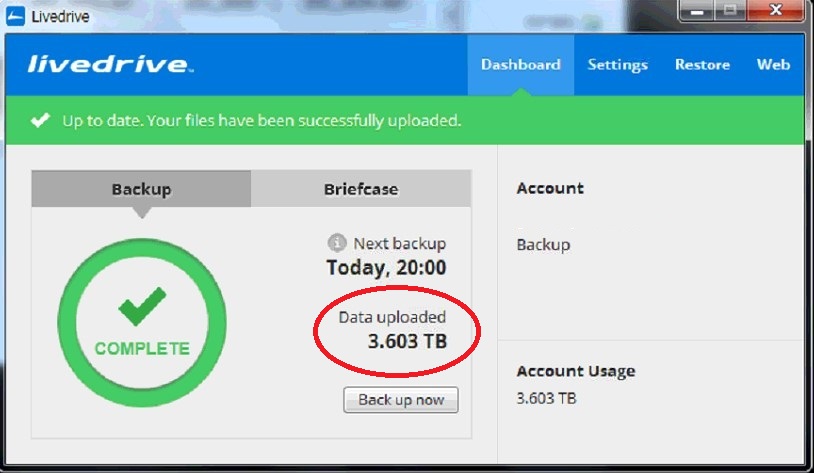Image resolution: width=814 pixels, height=473 pixels.
Task: Open the Settings tab
Action: [617, 64]
